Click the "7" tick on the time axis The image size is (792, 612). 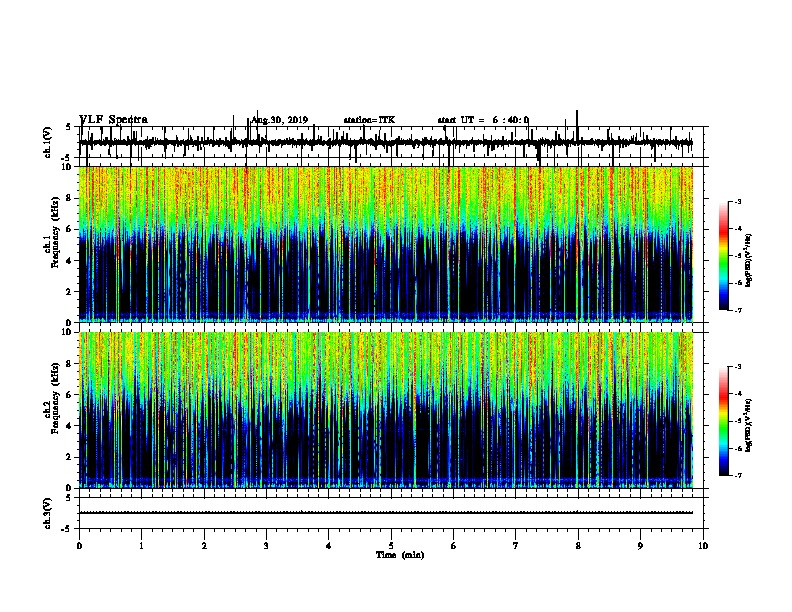click(x=516, y=546)
